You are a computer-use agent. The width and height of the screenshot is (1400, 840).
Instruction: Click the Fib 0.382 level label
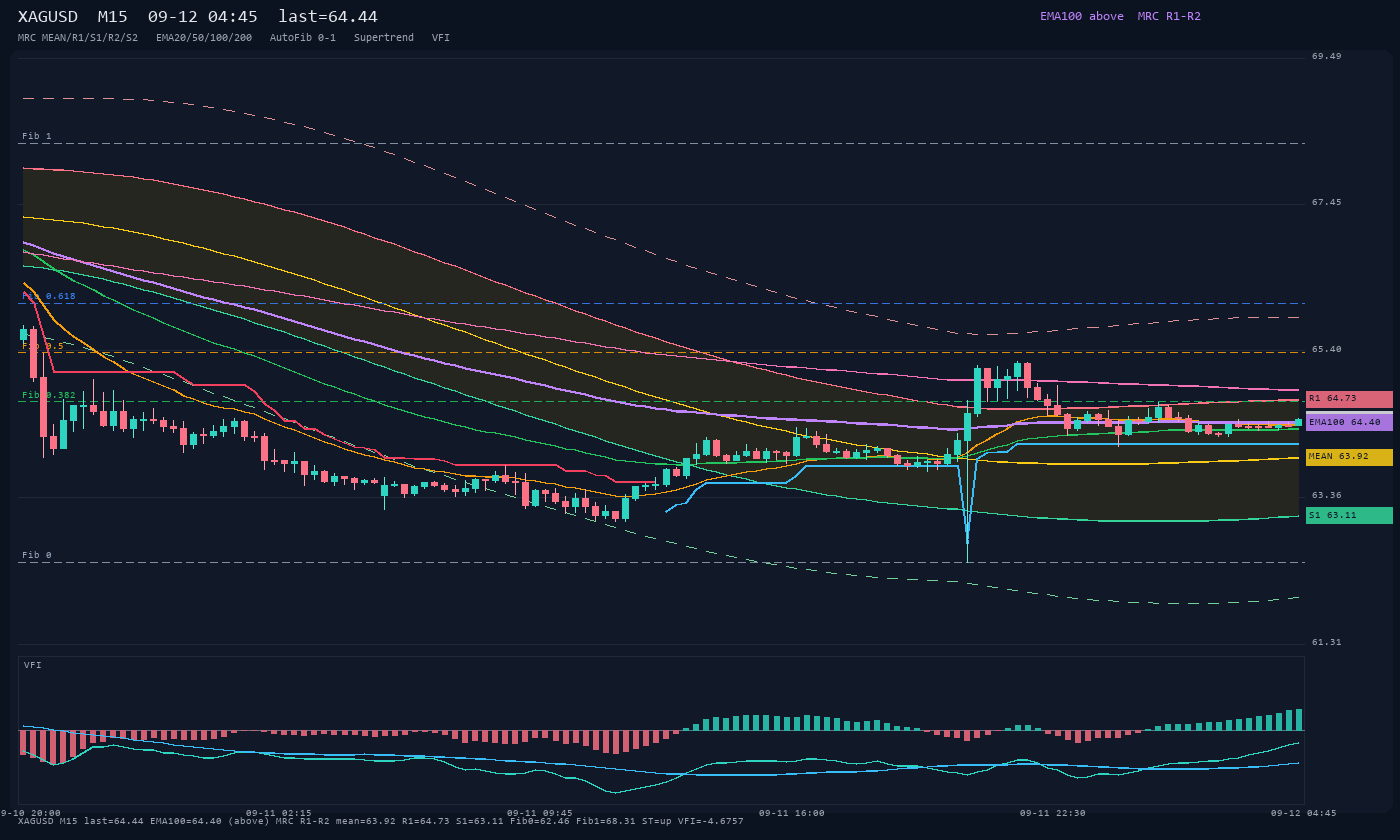tap(49, 395)
